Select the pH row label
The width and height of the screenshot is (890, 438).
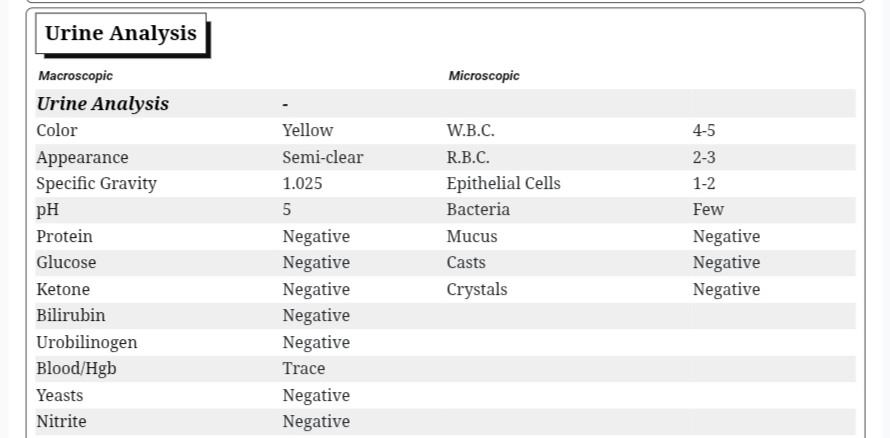(x=48, y=210)
